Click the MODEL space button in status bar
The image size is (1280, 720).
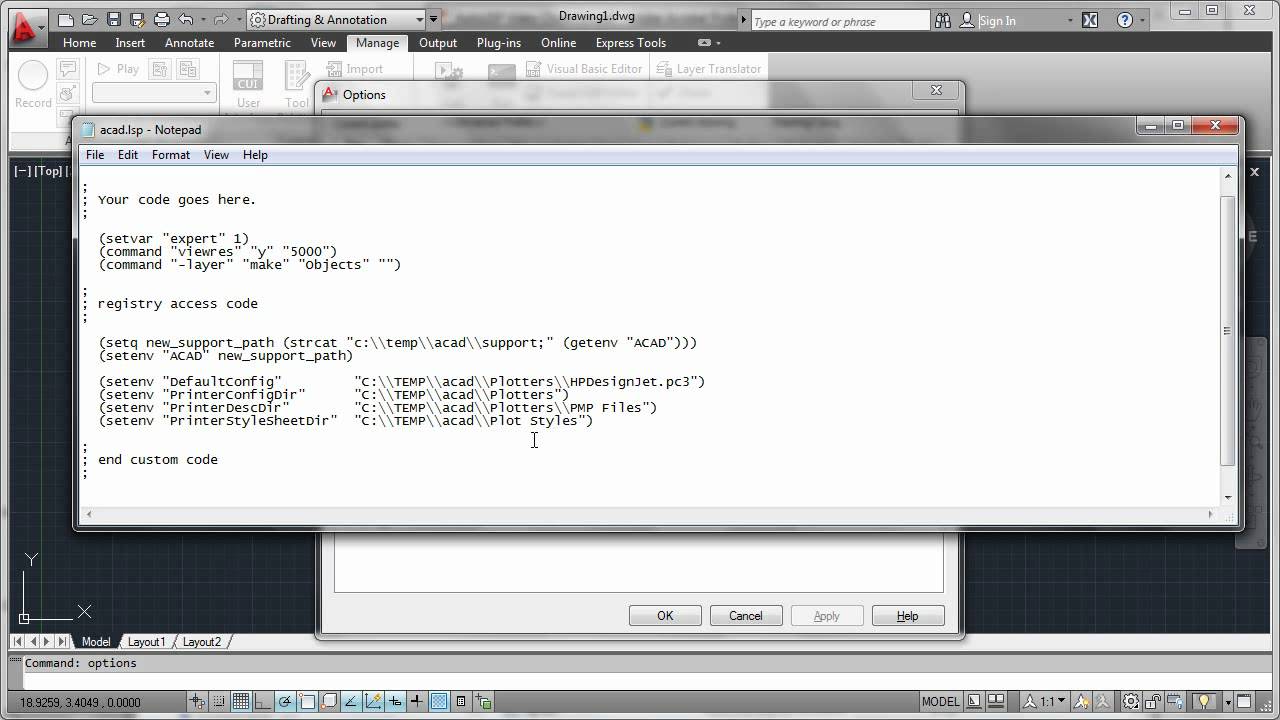(941, 702)
